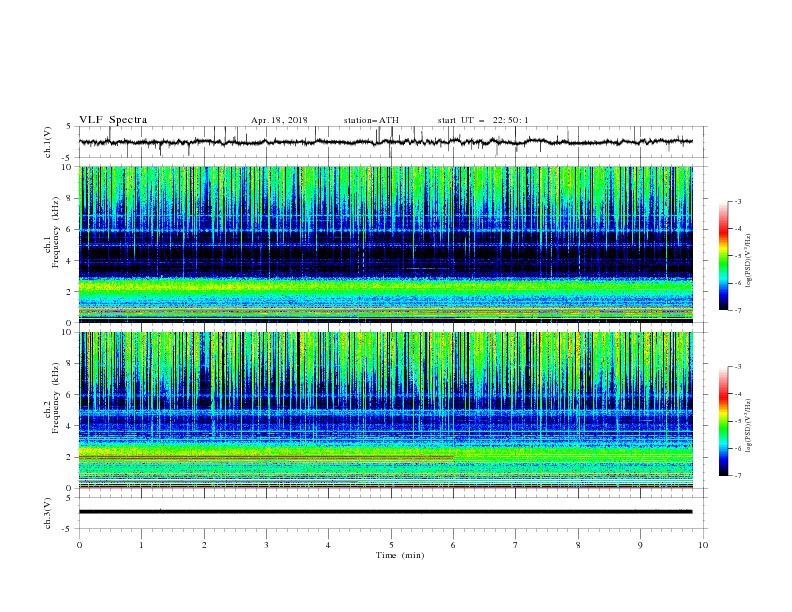Click the ch.2 spectrogram plot
792x612 pixels.
[386, 410]
